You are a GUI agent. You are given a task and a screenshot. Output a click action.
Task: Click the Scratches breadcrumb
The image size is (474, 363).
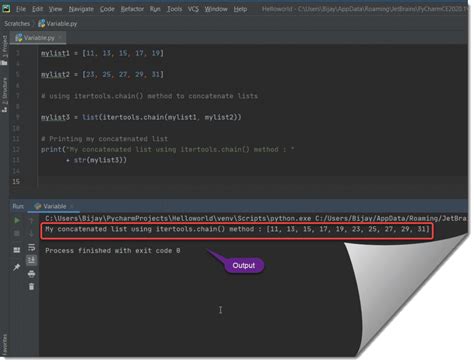(17, 24)
